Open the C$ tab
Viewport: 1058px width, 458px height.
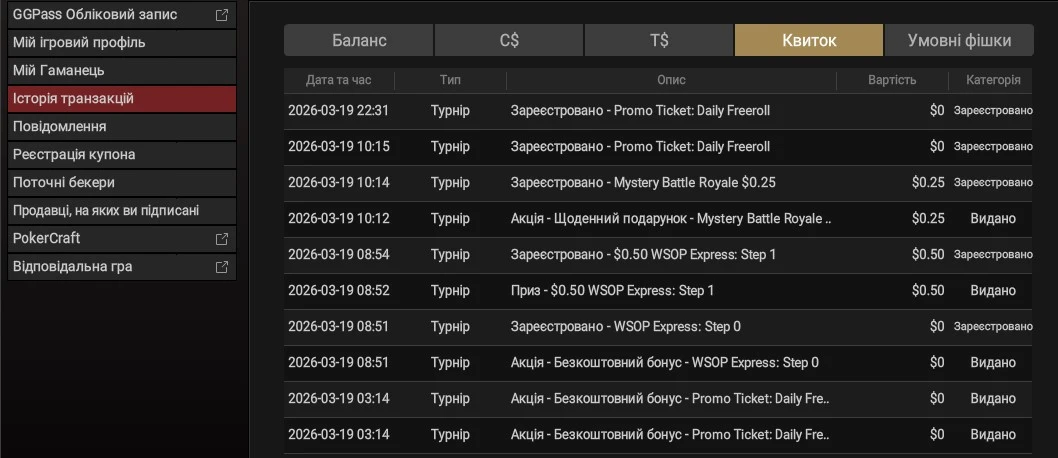509,41
